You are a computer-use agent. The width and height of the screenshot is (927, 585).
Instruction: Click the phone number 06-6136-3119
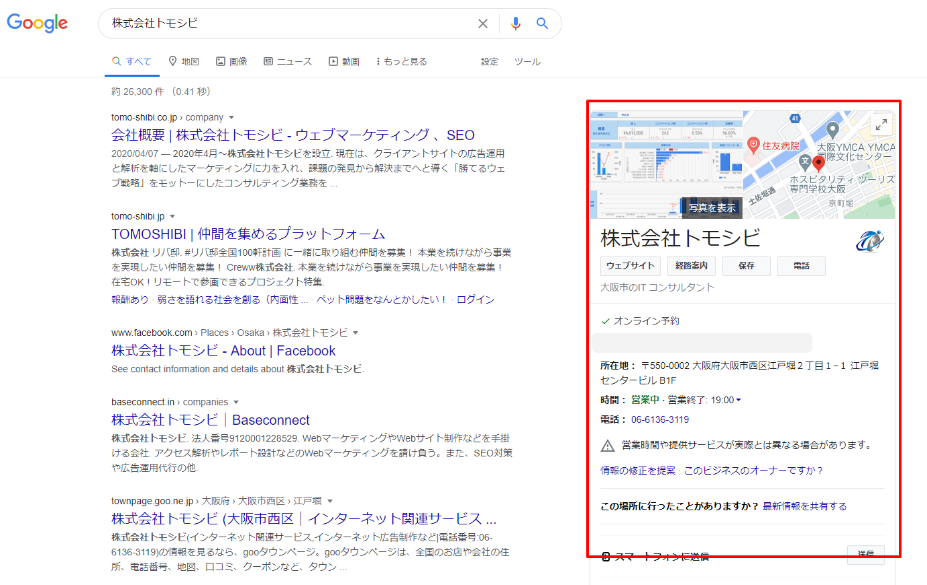(660, 420)
